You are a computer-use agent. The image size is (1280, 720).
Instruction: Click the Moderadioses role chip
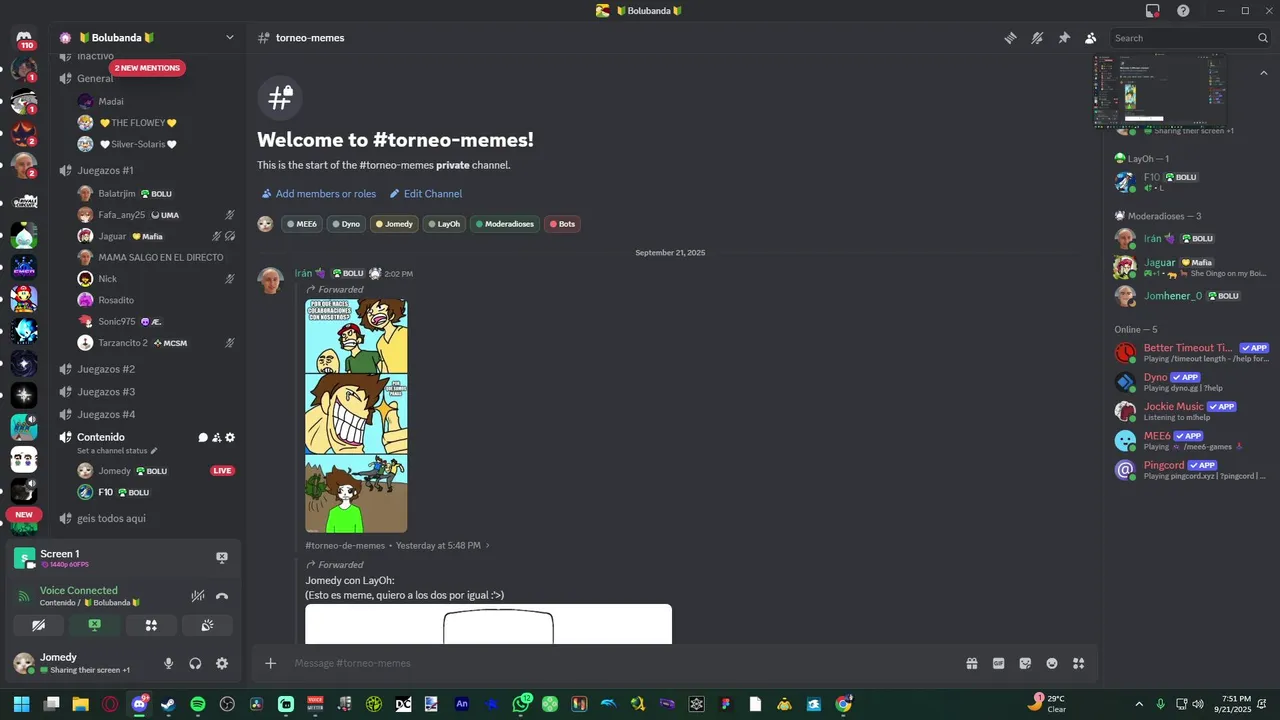(504, 224)
